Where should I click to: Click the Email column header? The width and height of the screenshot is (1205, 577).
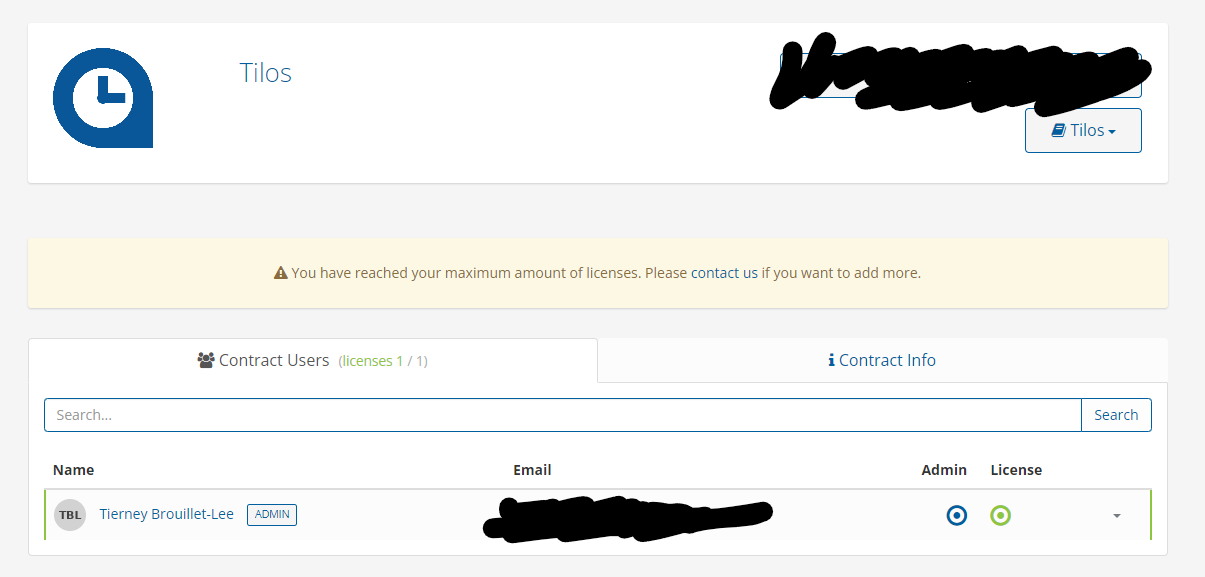pos(532,470)
